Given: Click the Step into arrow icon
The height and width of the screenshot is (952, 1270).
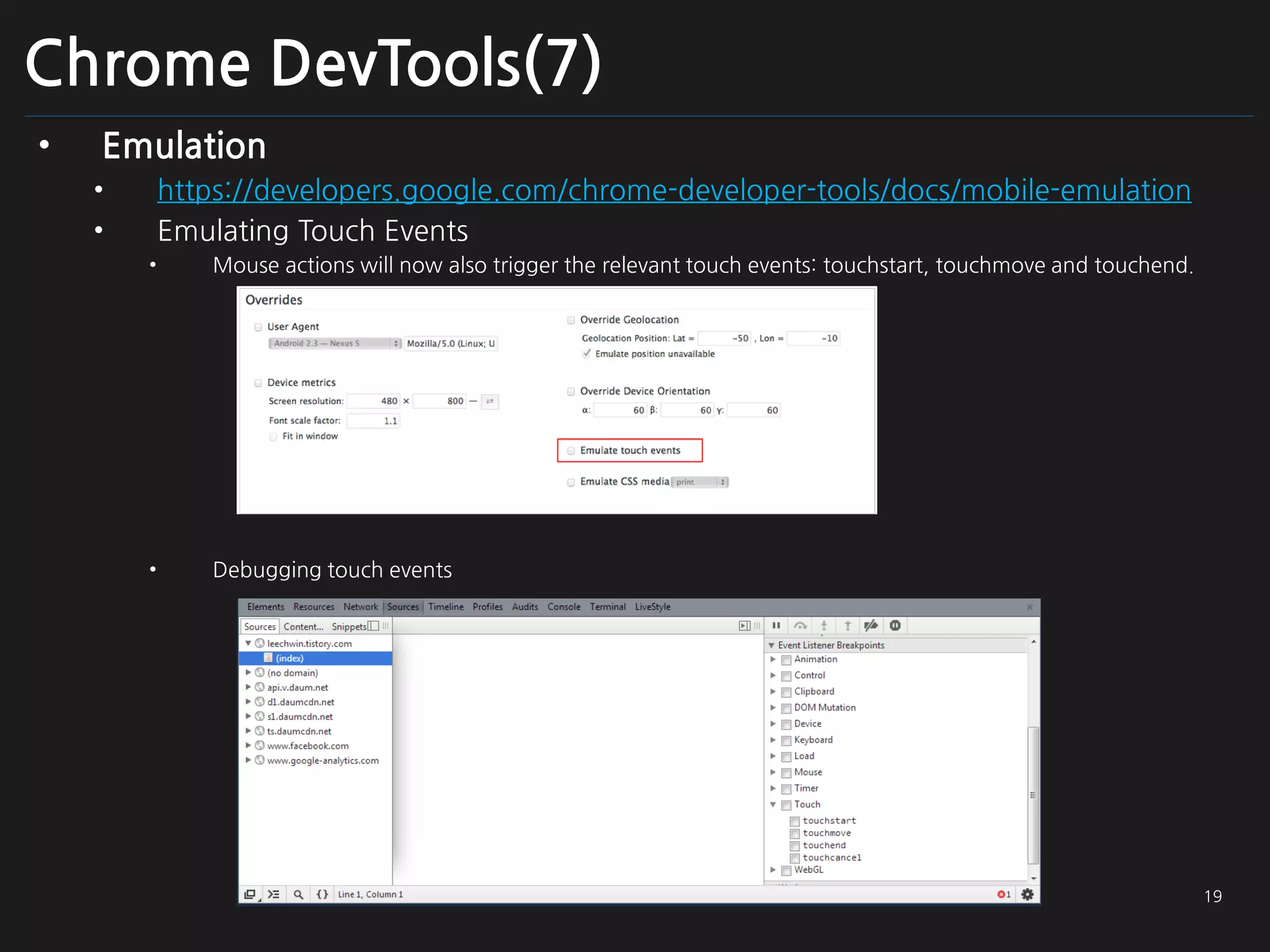Looking at the screenshot, I should (824, 625).
